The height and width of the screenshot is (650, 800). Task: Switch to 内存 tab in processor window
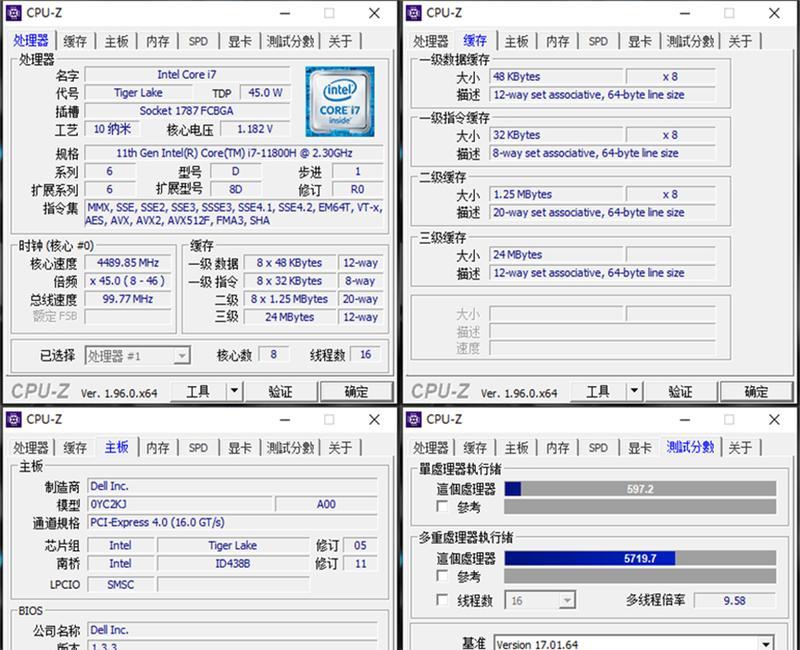coord(158,41)
